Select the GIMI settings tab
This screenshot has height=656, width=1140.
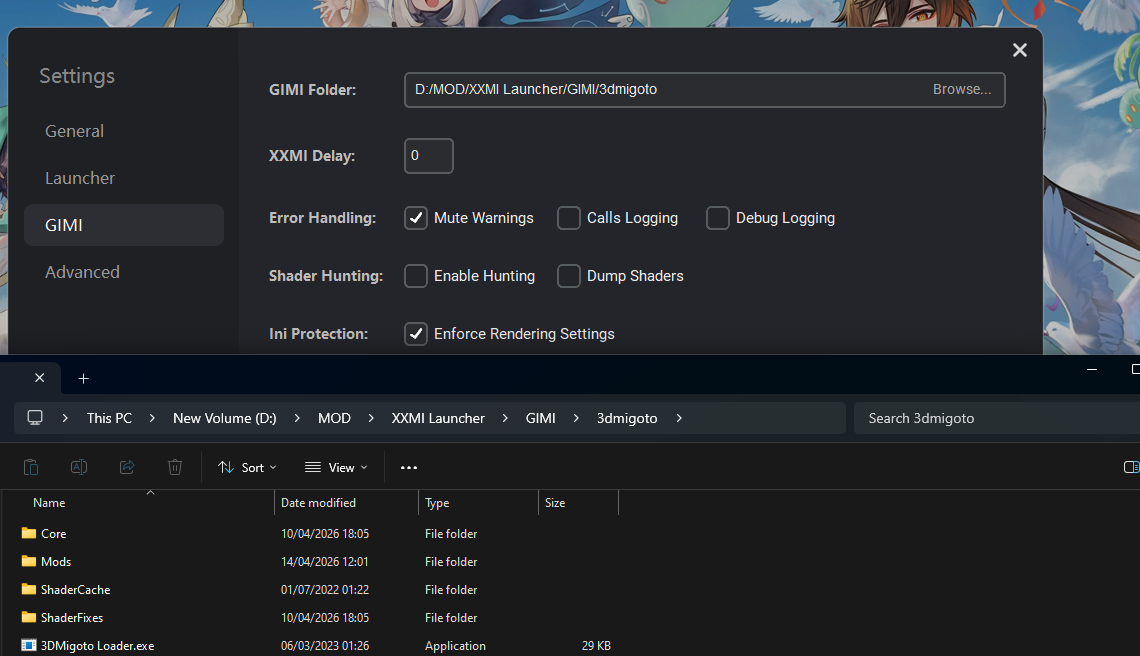(124, 225)
